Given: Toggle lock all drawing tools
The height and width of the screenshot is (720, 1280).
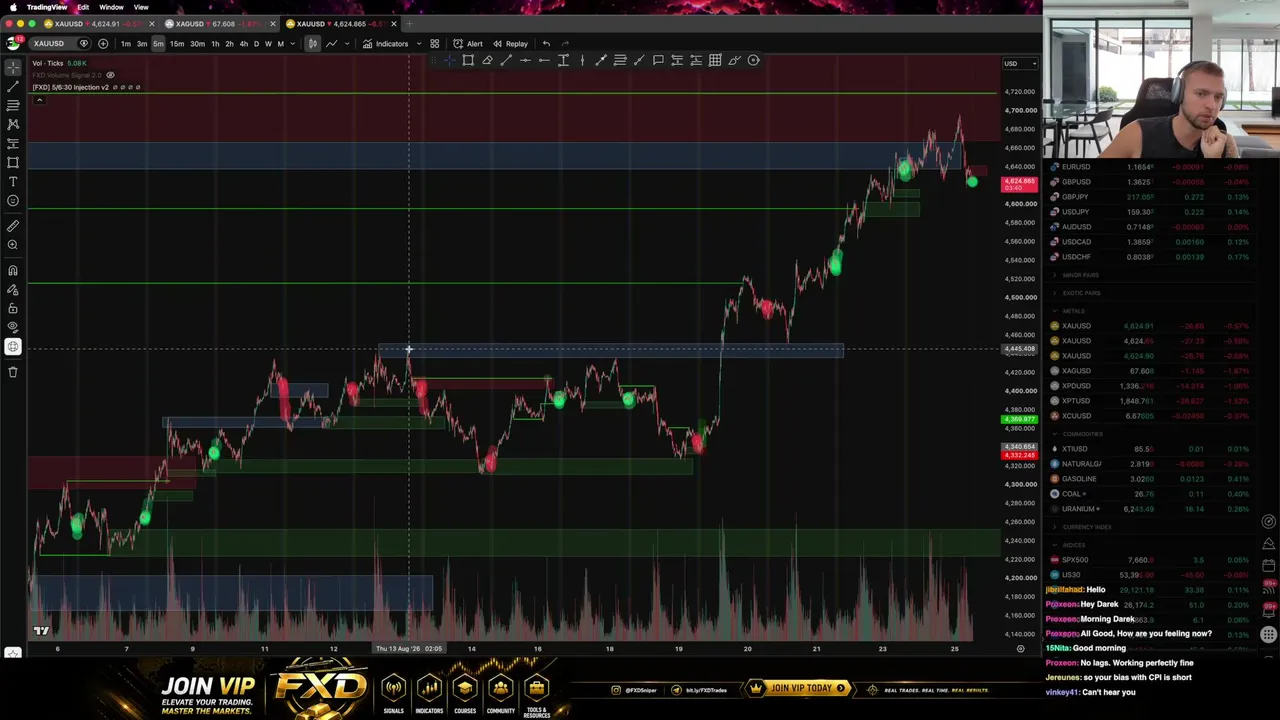Looking at the screenshot, I should (x=13, y=308).
